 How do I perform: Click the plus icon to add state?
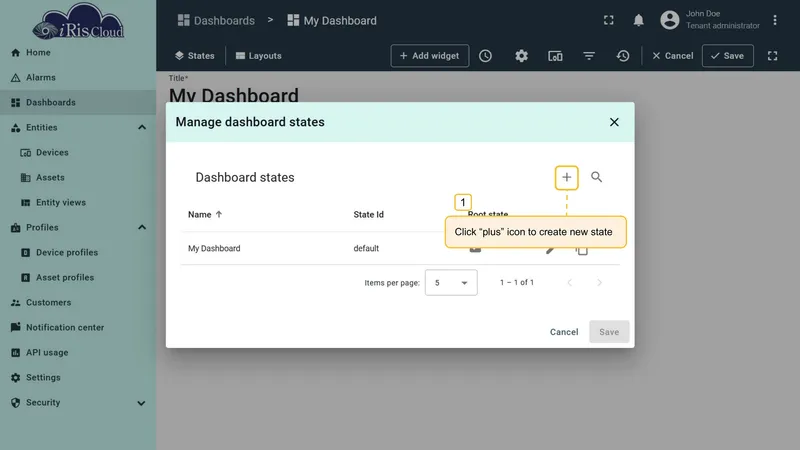(566, 178)
